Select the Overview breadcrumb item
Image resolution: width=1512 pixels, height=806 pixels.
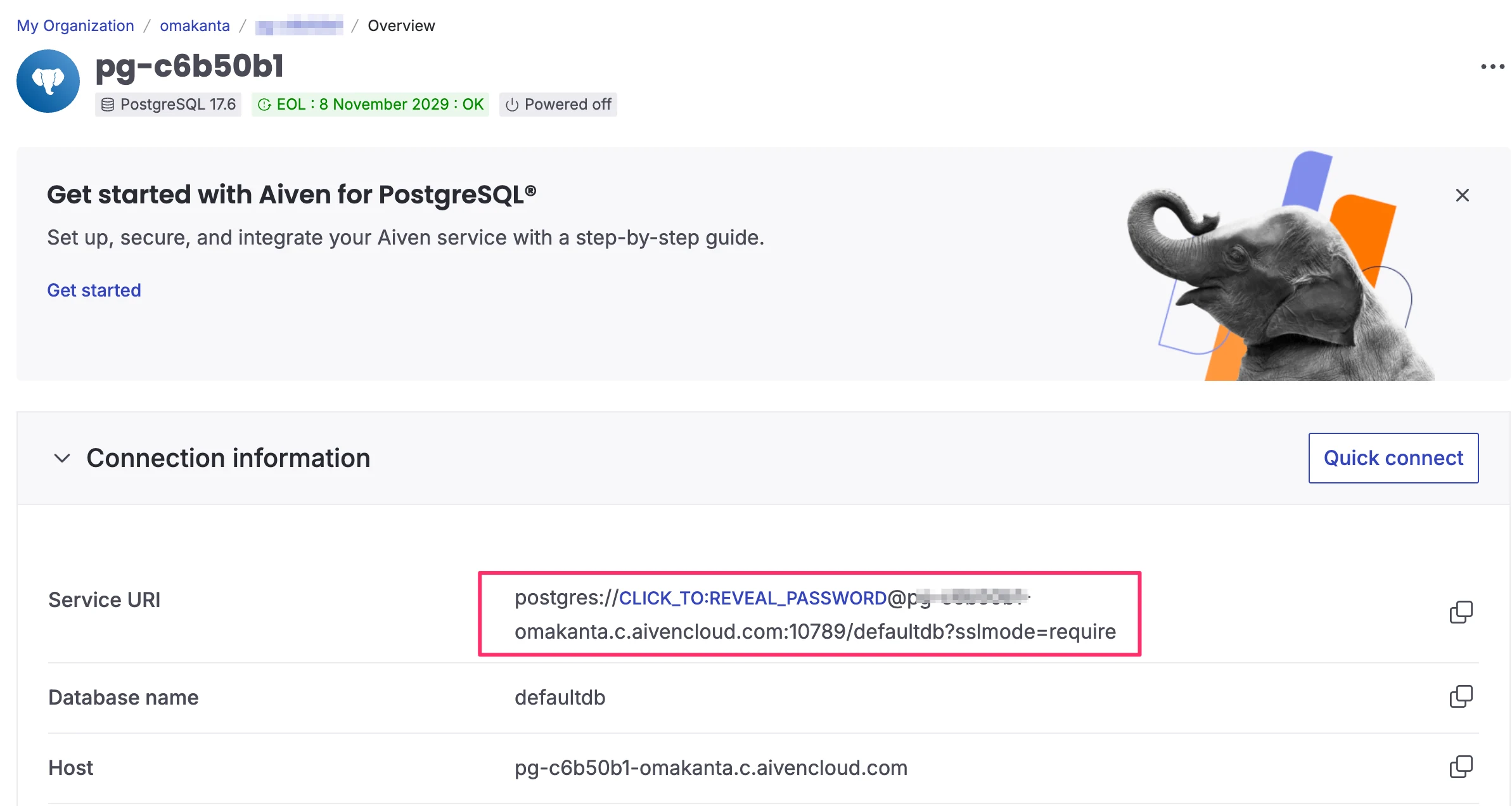coord(401,25)
